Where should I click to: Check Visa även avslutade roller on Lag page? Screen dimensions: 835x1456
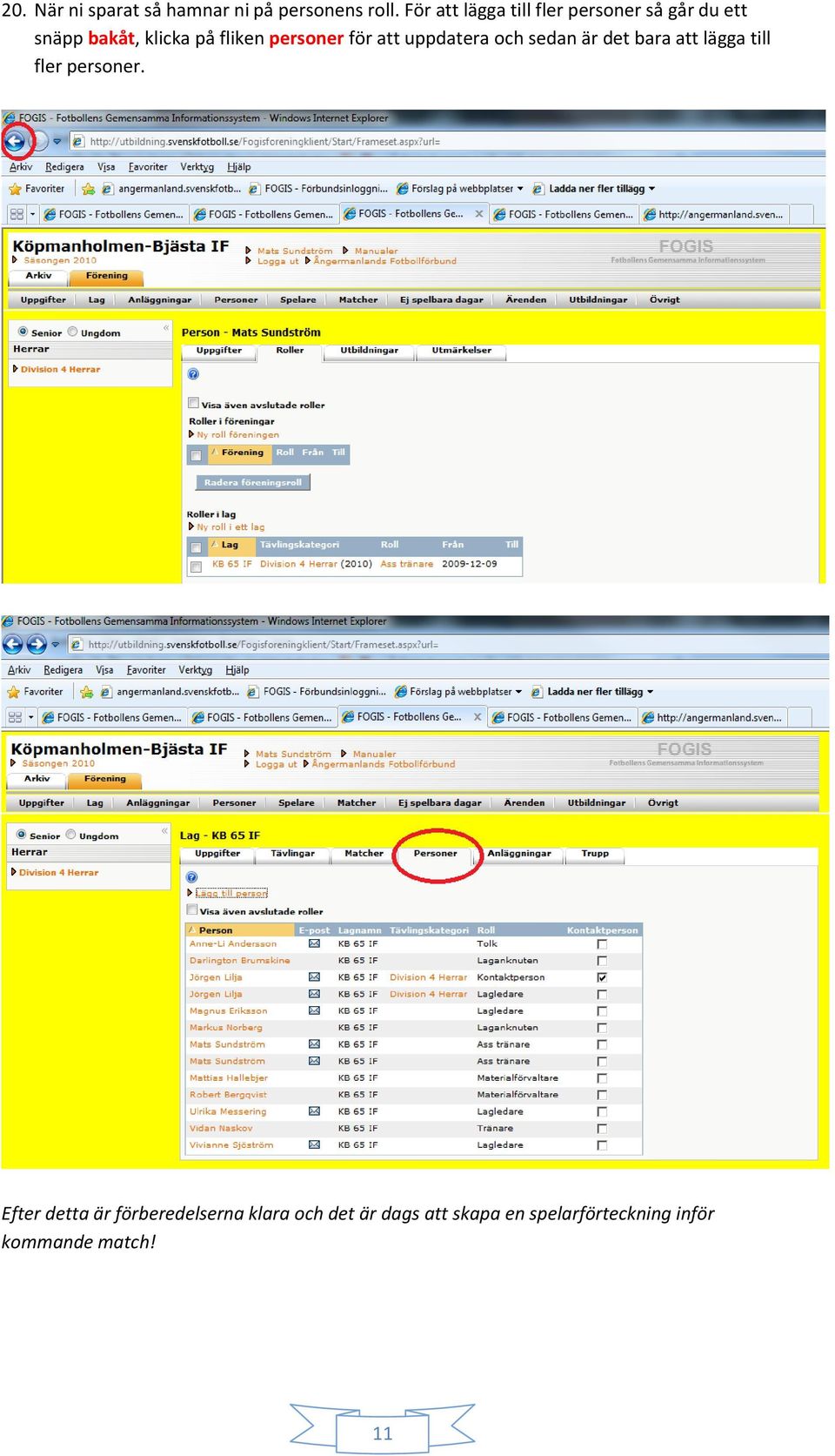[191, 910]
